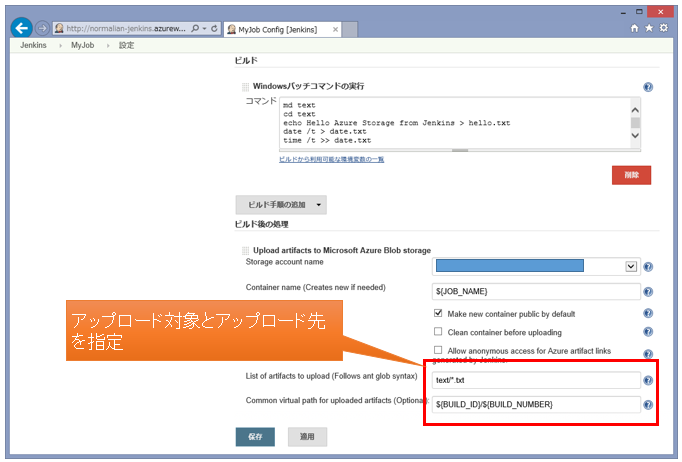Click the Container name field
Screen dimensions: 682x462
coord(536,291)
